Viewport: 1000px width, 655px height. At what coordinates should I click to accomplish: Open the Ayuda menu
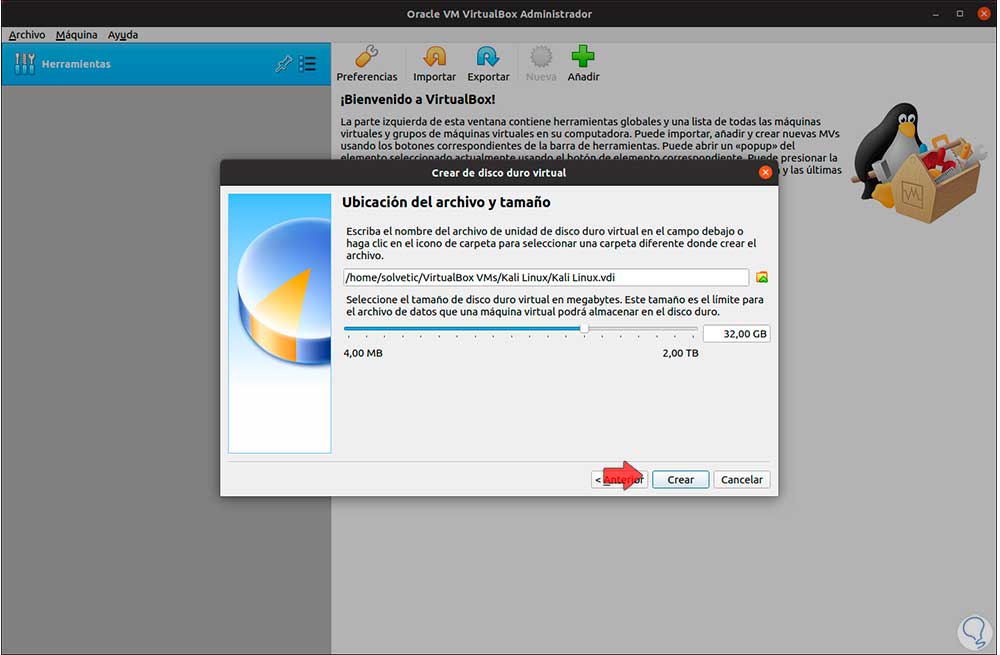122,35
